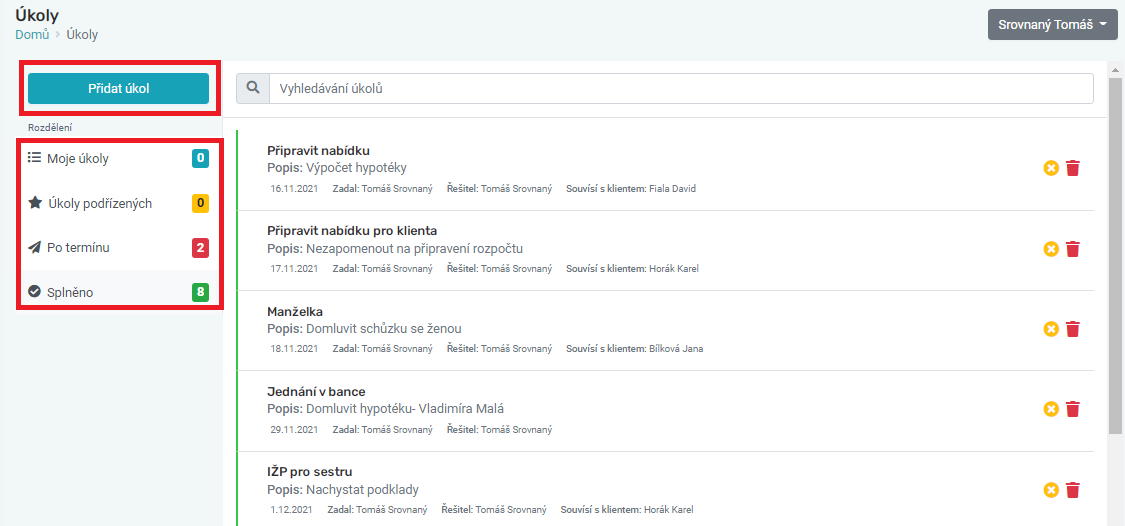Click the "Přidat úkol" button

(x=118, y=89)
